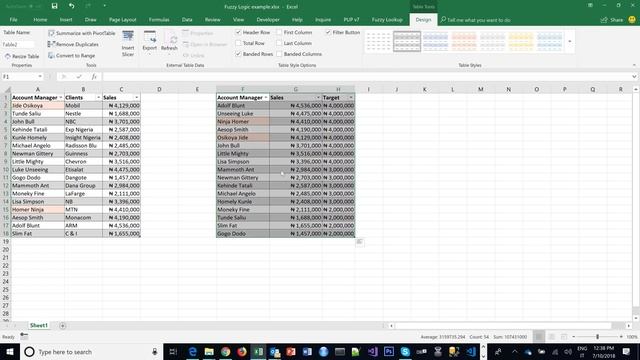Toggle the Filter Button checkbox
The height and width of the screenshot is (360, 640).
point(328,32)
